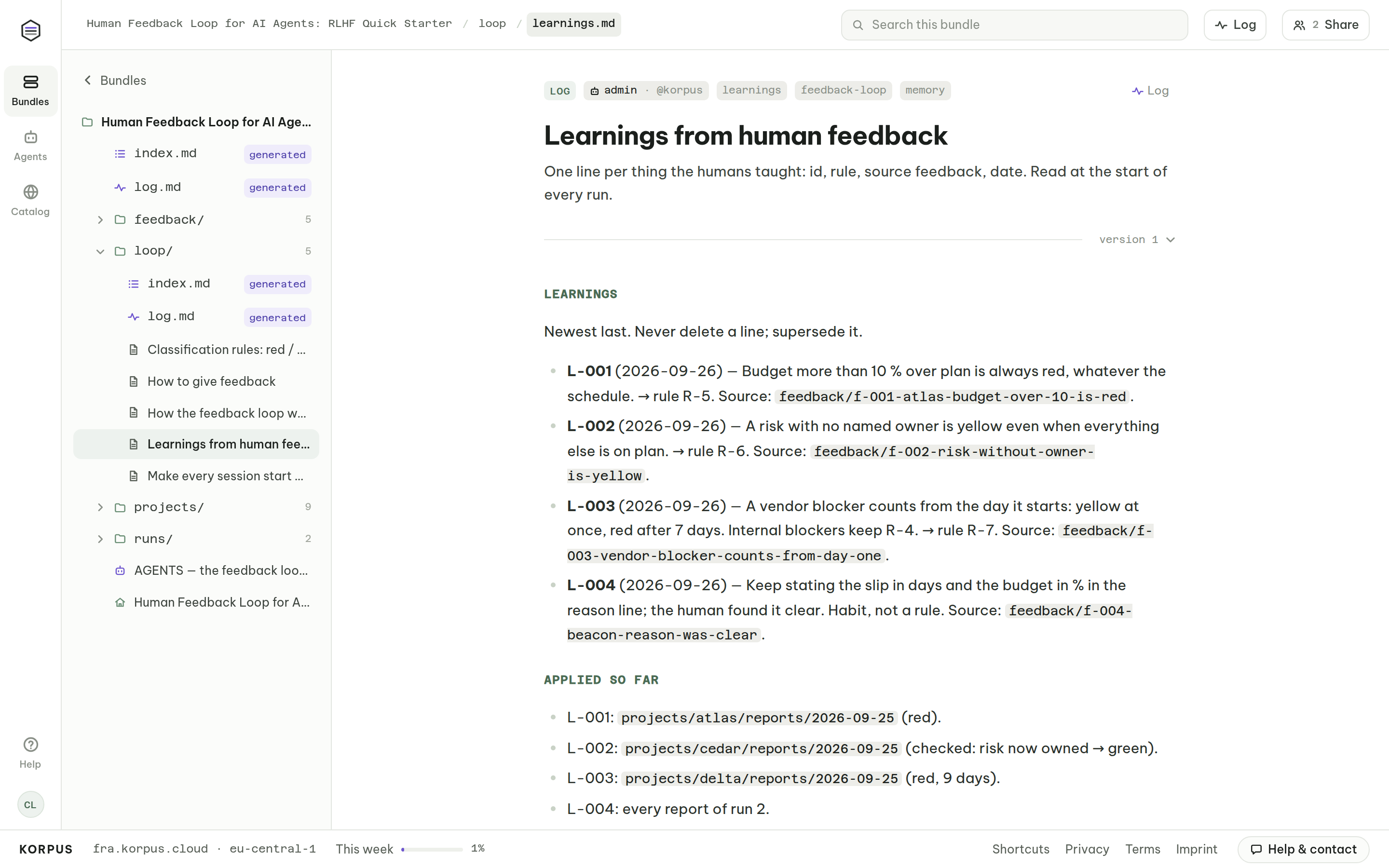Open the Shortcuts footer link

[1021, 849]
